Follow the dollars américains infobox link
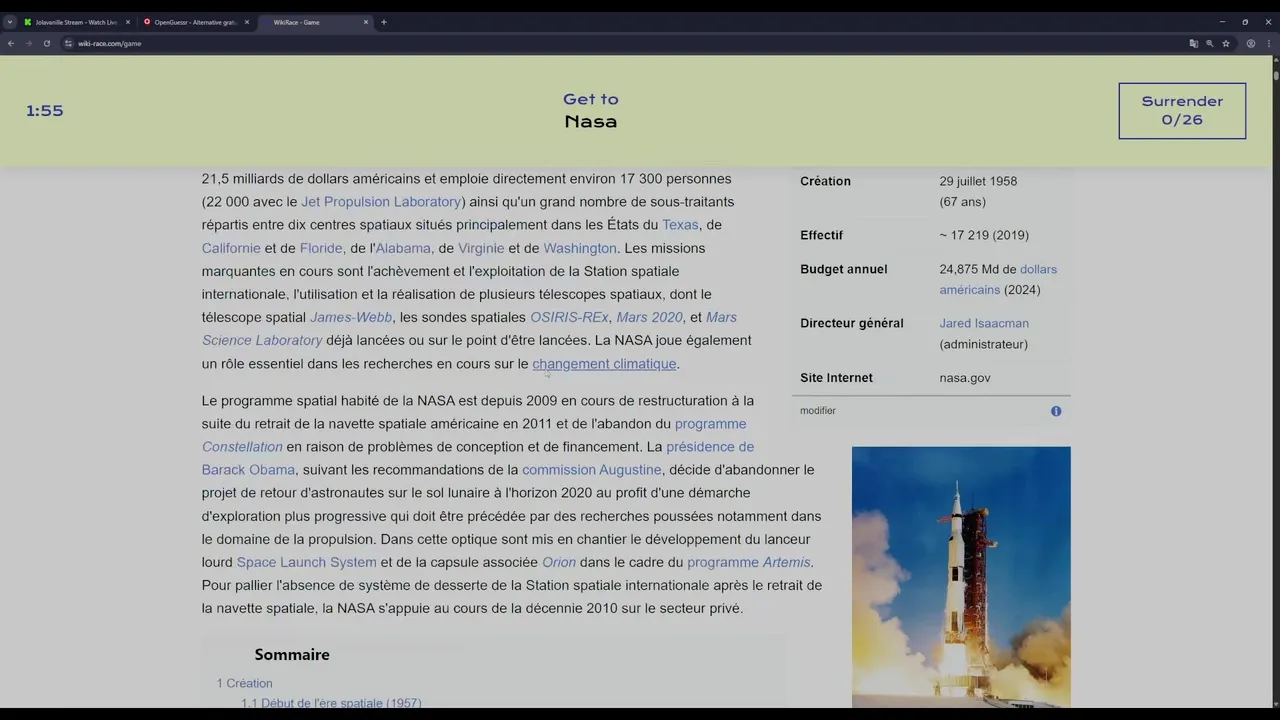 click(x=998, y=279)
